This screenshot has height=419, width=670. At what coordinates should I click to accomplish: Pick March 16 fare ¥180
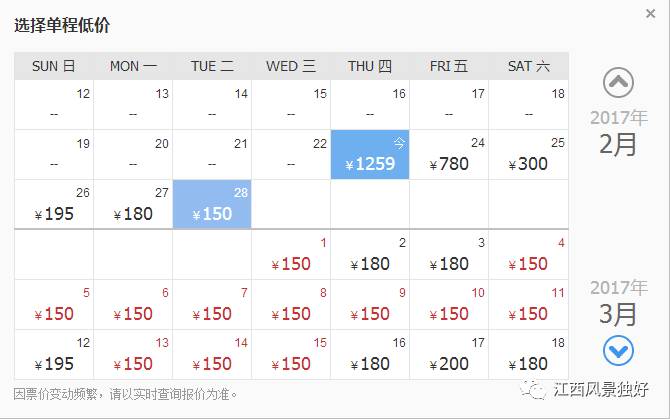pos(369,355)
